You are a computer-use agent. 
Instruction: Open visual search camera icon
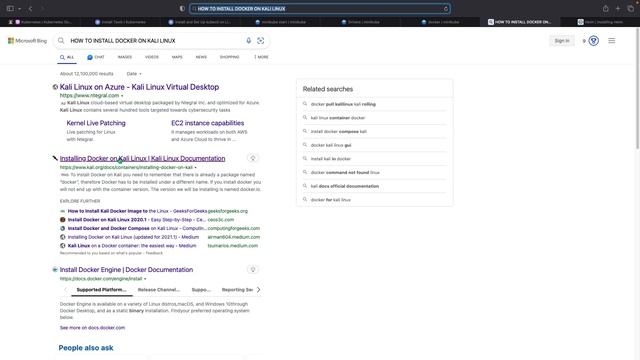(x=260, y=41)
